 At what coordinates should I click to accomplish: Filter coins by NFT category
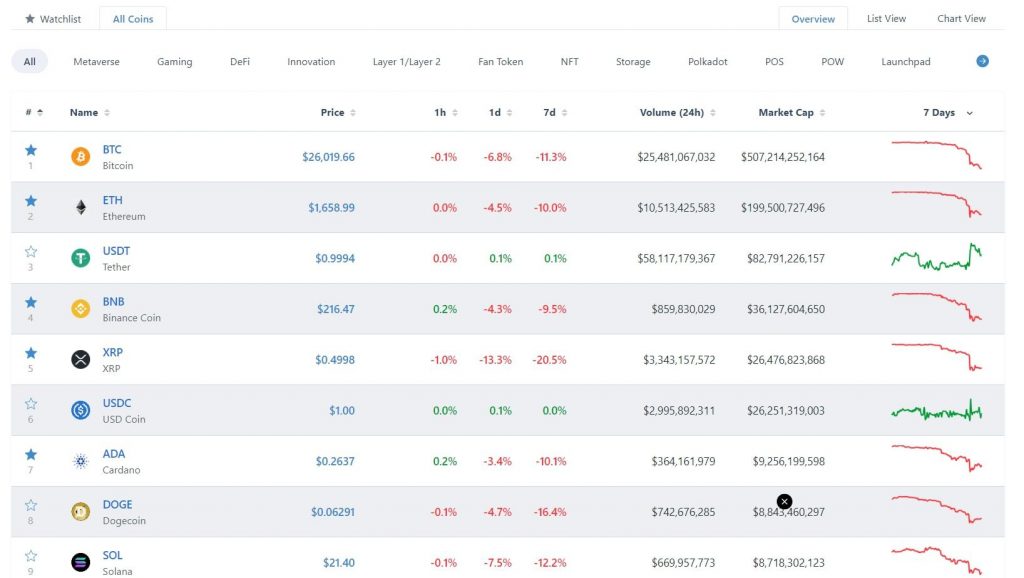(569, 61)
